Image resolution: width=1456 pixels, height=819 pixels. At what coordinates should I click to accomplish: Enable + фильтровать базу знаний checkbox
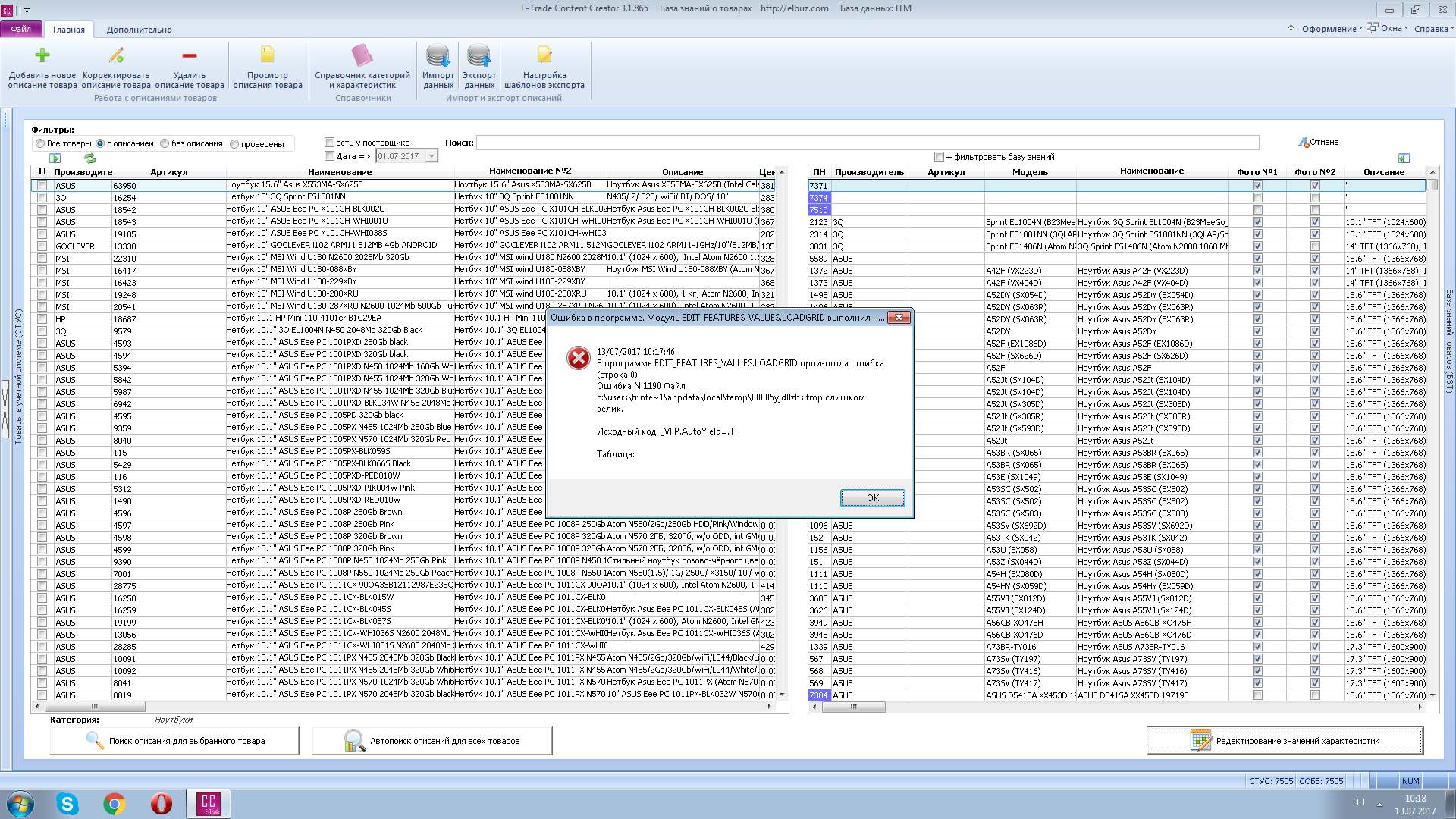click(x=939, y=157)
